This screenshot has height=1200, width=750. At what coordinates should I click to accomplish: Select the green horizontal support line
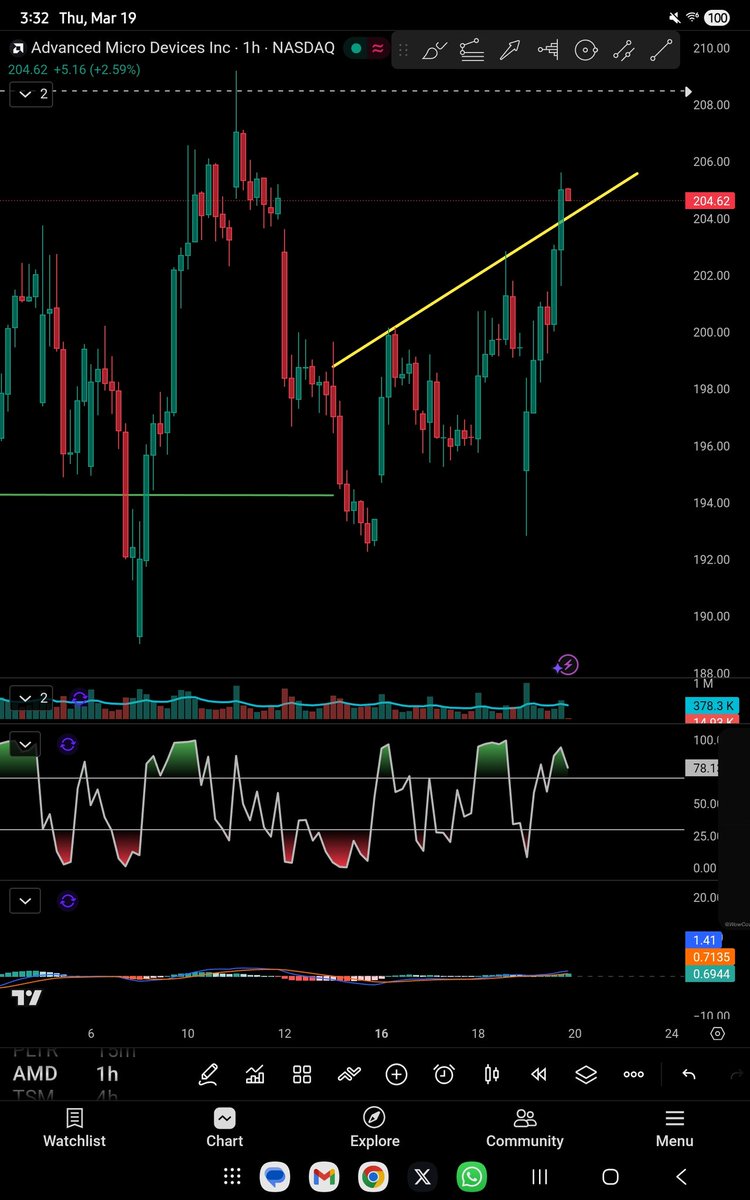[x=167, y=495]
